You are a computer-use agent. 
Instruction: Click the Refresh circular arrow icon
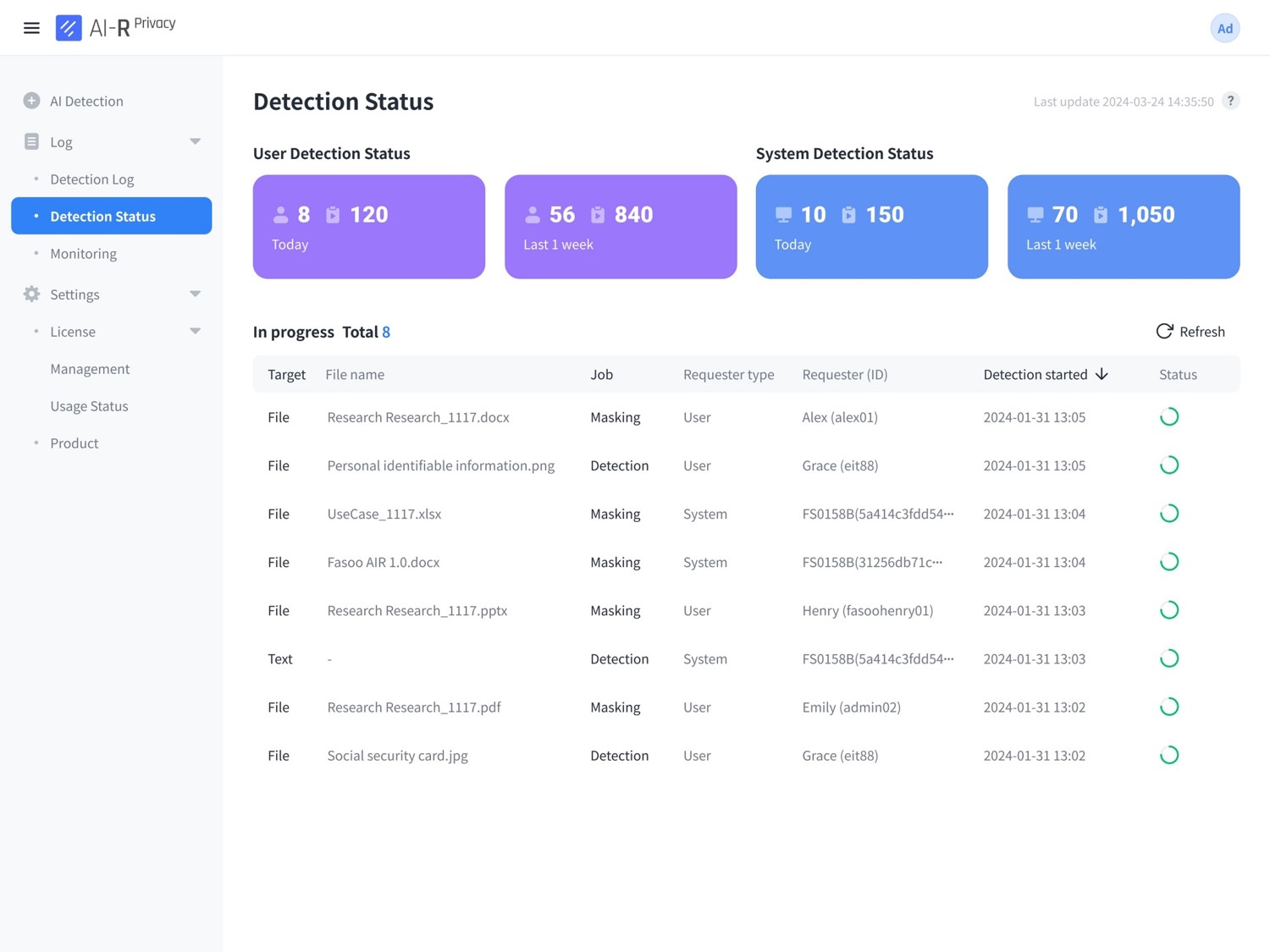point(1164,331)
